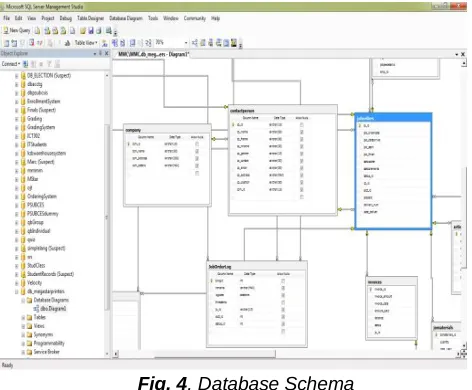Image resolution: width=472 pixels, height=390 pixels.
Task: Select the contactperson table title bar
Action: click(283, 110)
